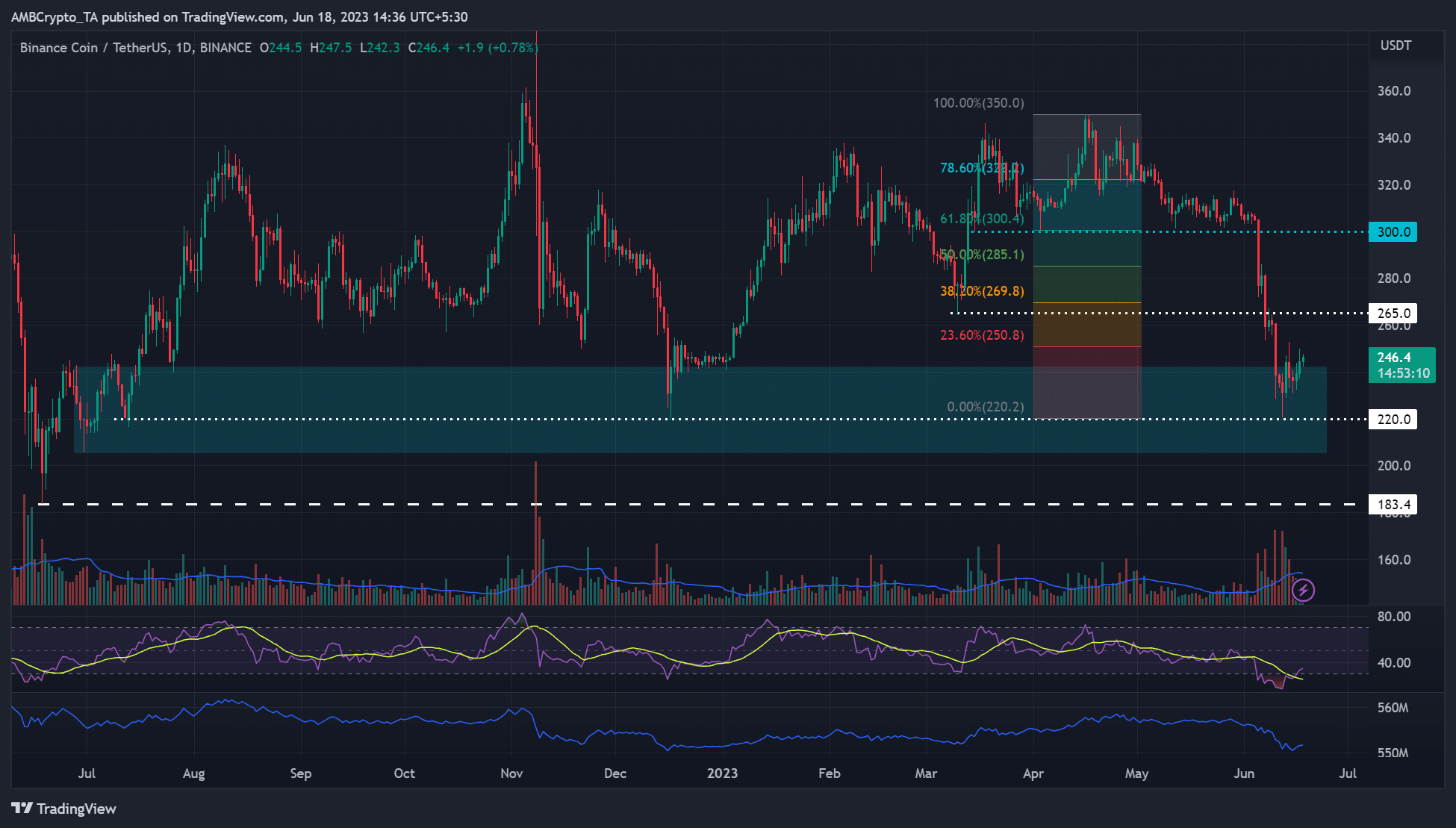
Task: Click the Nov label on time axis
Action: (511, 773)
